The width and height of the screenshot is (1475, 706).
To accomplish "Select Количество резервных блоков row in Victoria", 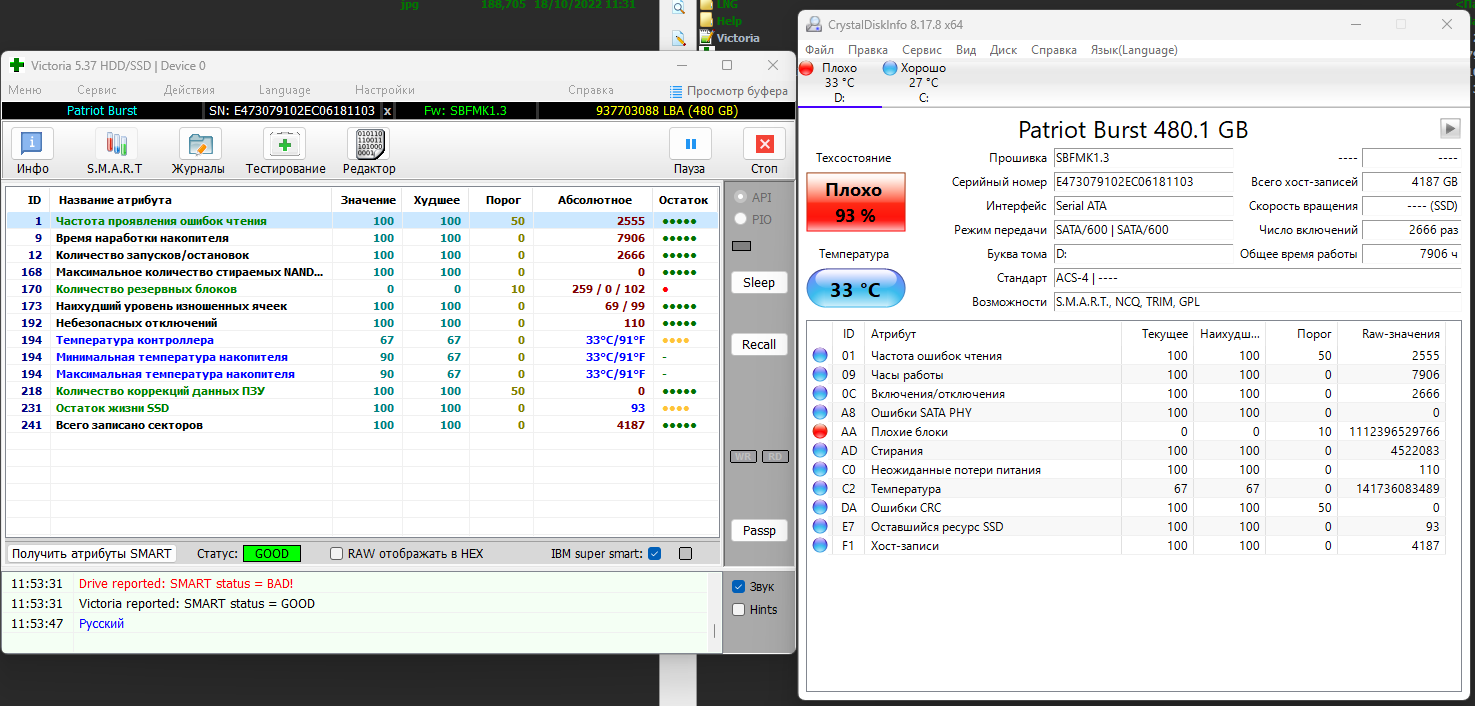I will click(362, 289).
